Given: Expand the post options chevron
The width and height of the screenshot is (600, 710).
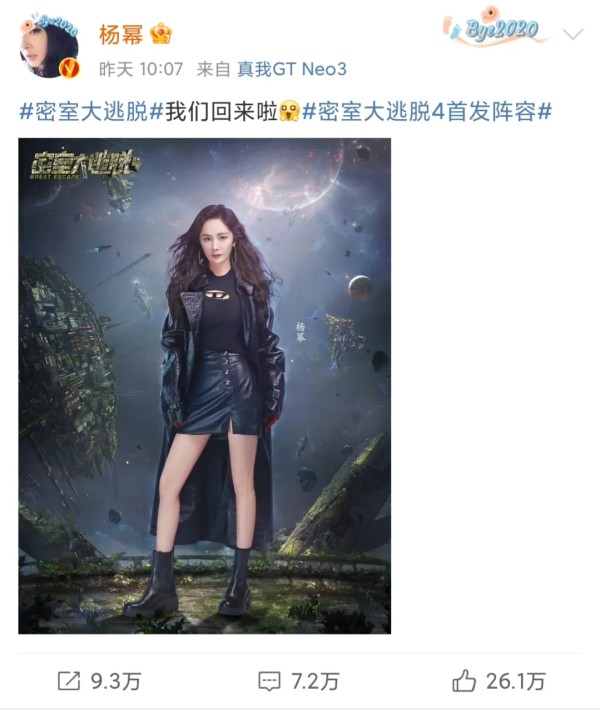Looking at the screenshot, I should coord(573,34).
